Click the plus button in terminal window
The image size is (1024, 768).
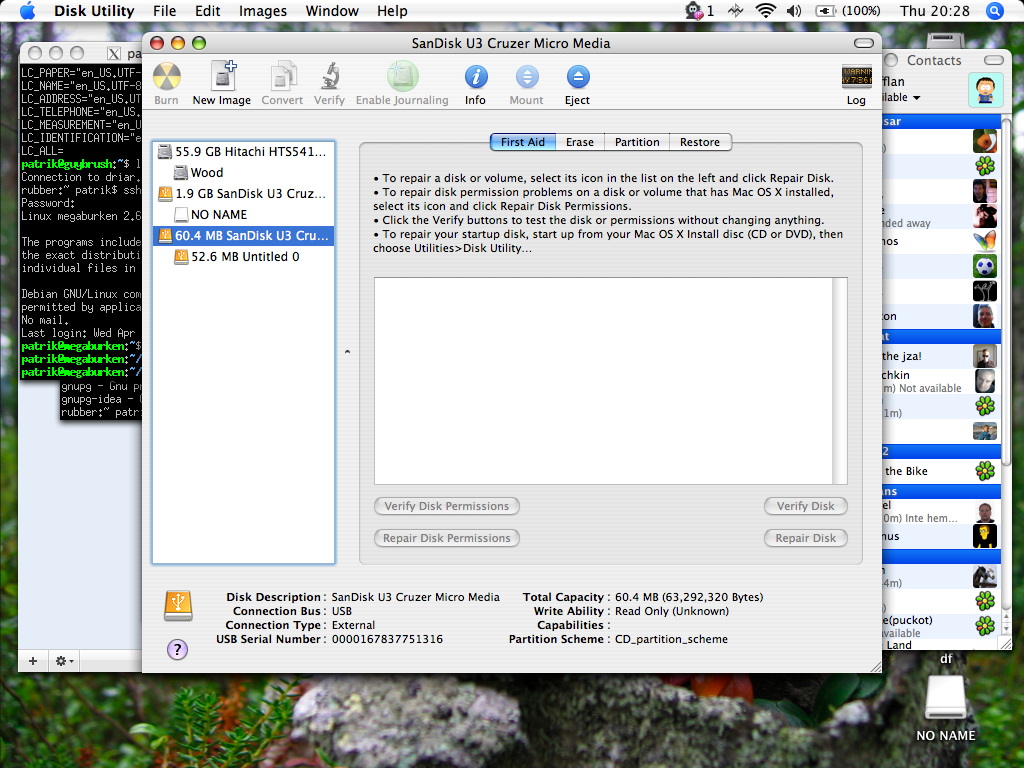click(33, 661)
